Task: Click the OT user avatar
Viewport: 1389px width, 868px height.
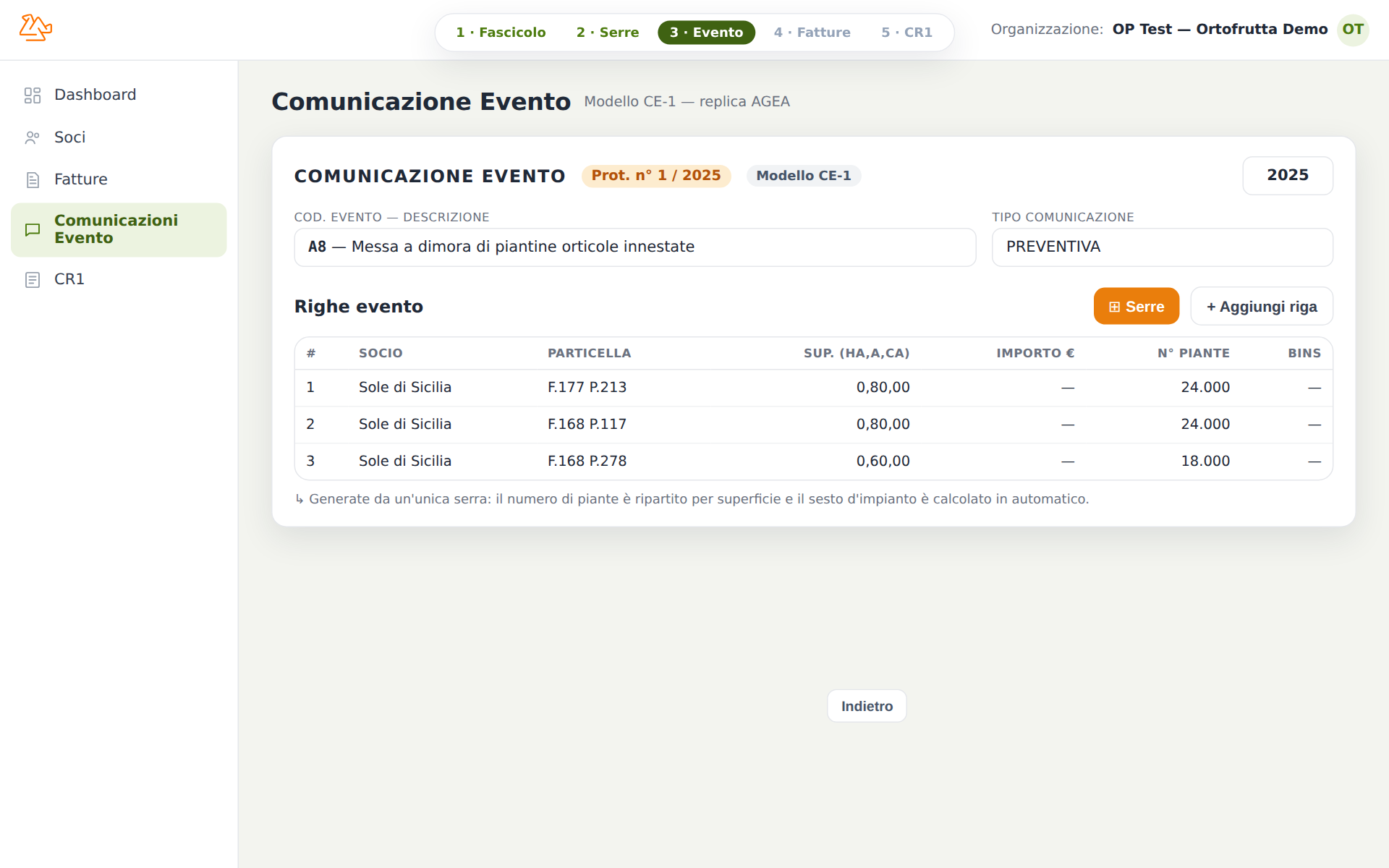Action: tap(1353, 30)
